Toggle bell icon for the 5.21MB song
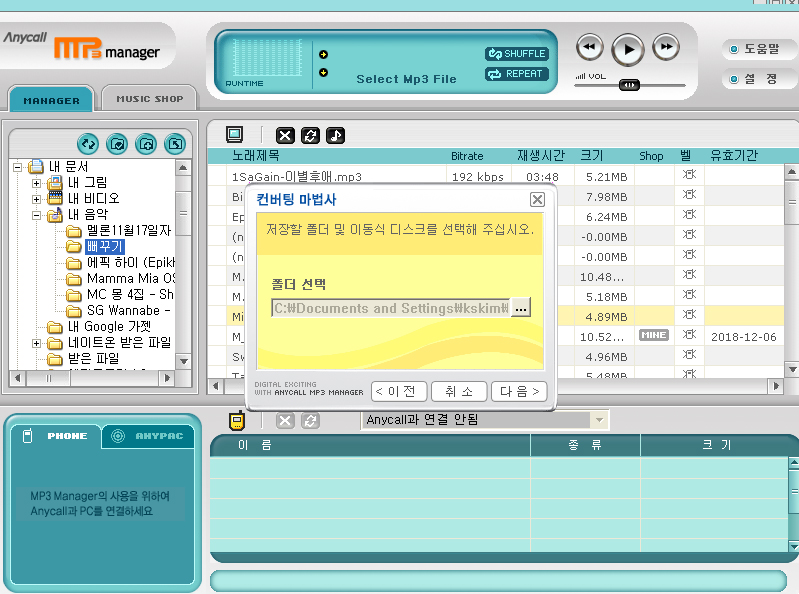 coord(689,175)
